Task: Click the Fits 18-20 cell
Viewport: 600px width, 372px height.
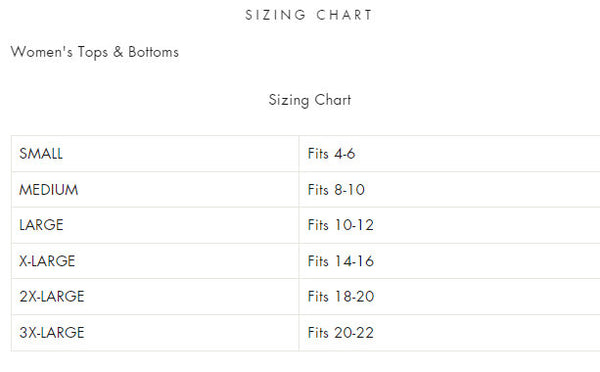Action: point(450,297)
